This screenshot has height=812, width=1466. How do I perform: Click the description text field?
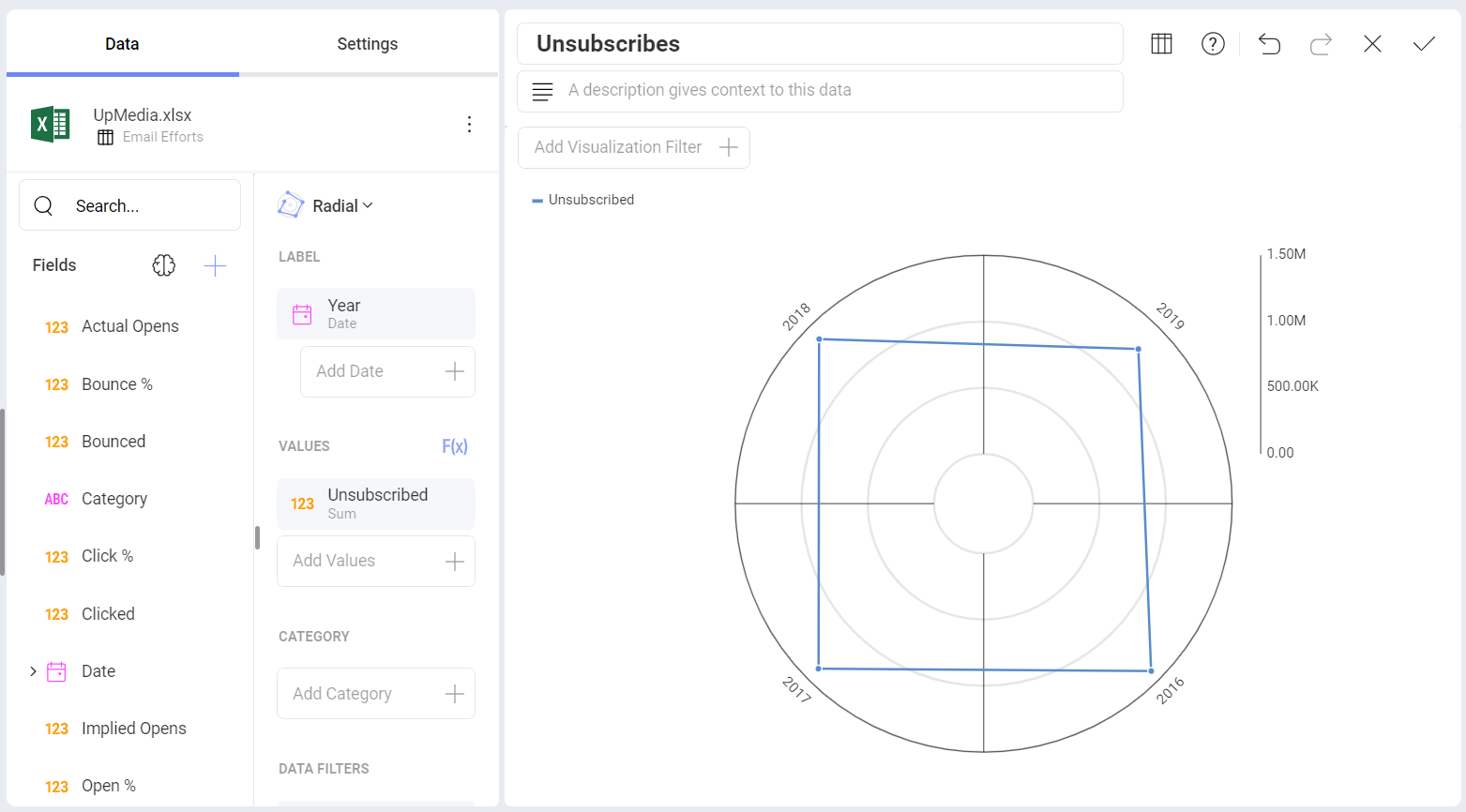820,91
